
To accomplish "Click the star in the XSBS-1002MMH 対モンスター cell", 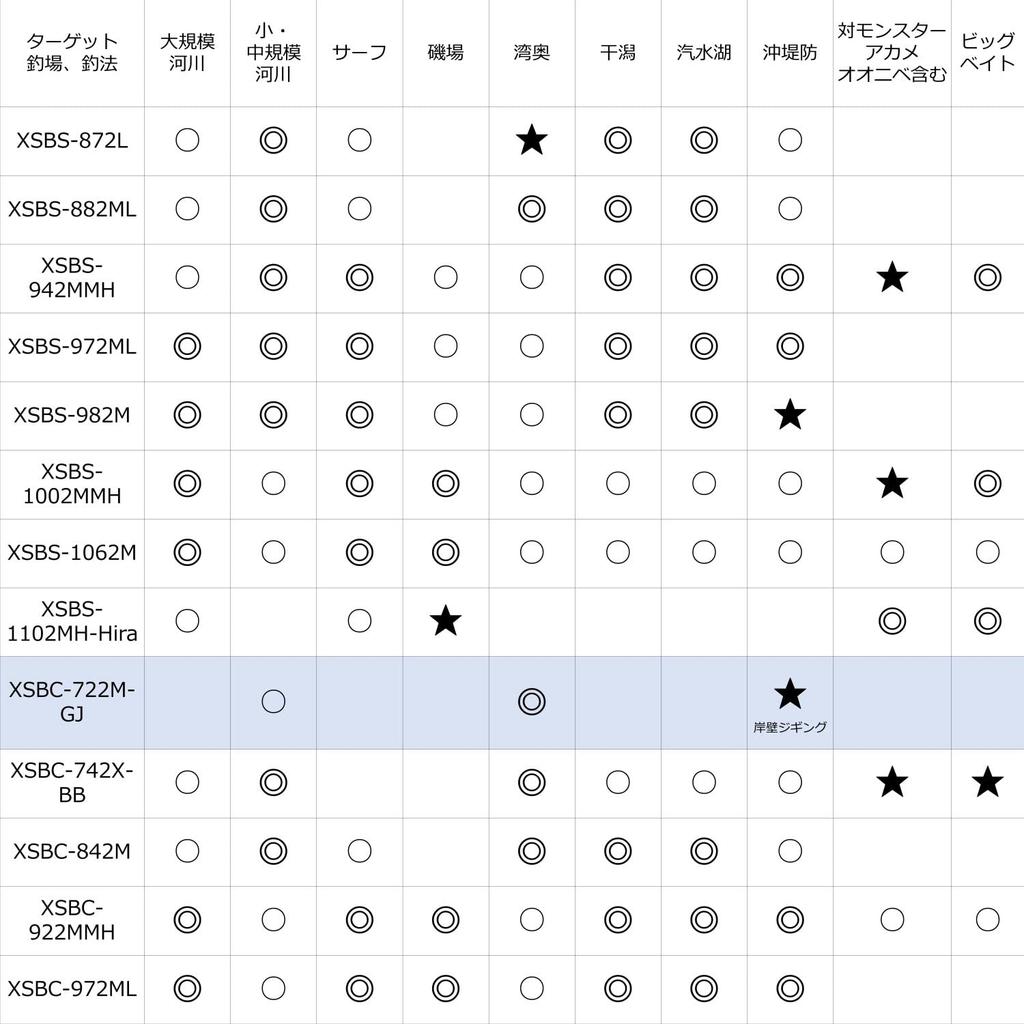I will point(891,484).
